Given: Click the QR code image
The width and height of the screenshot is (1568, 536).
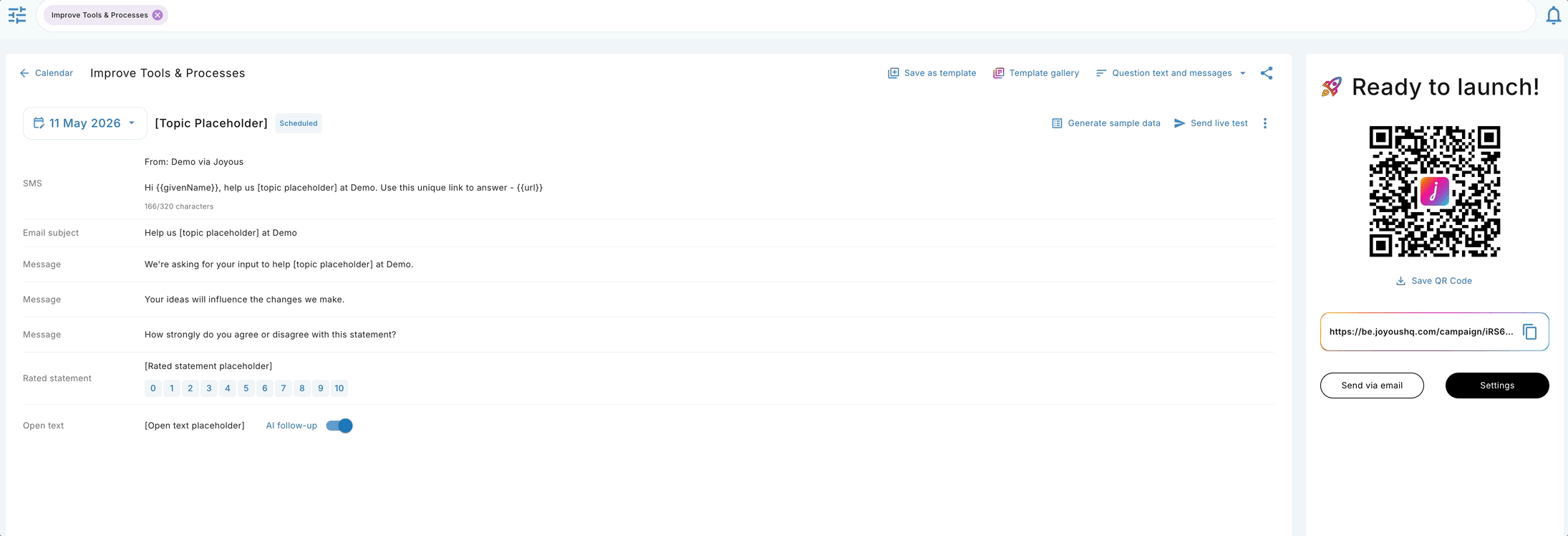Looking at the screenshot, I should (1435, 191).
